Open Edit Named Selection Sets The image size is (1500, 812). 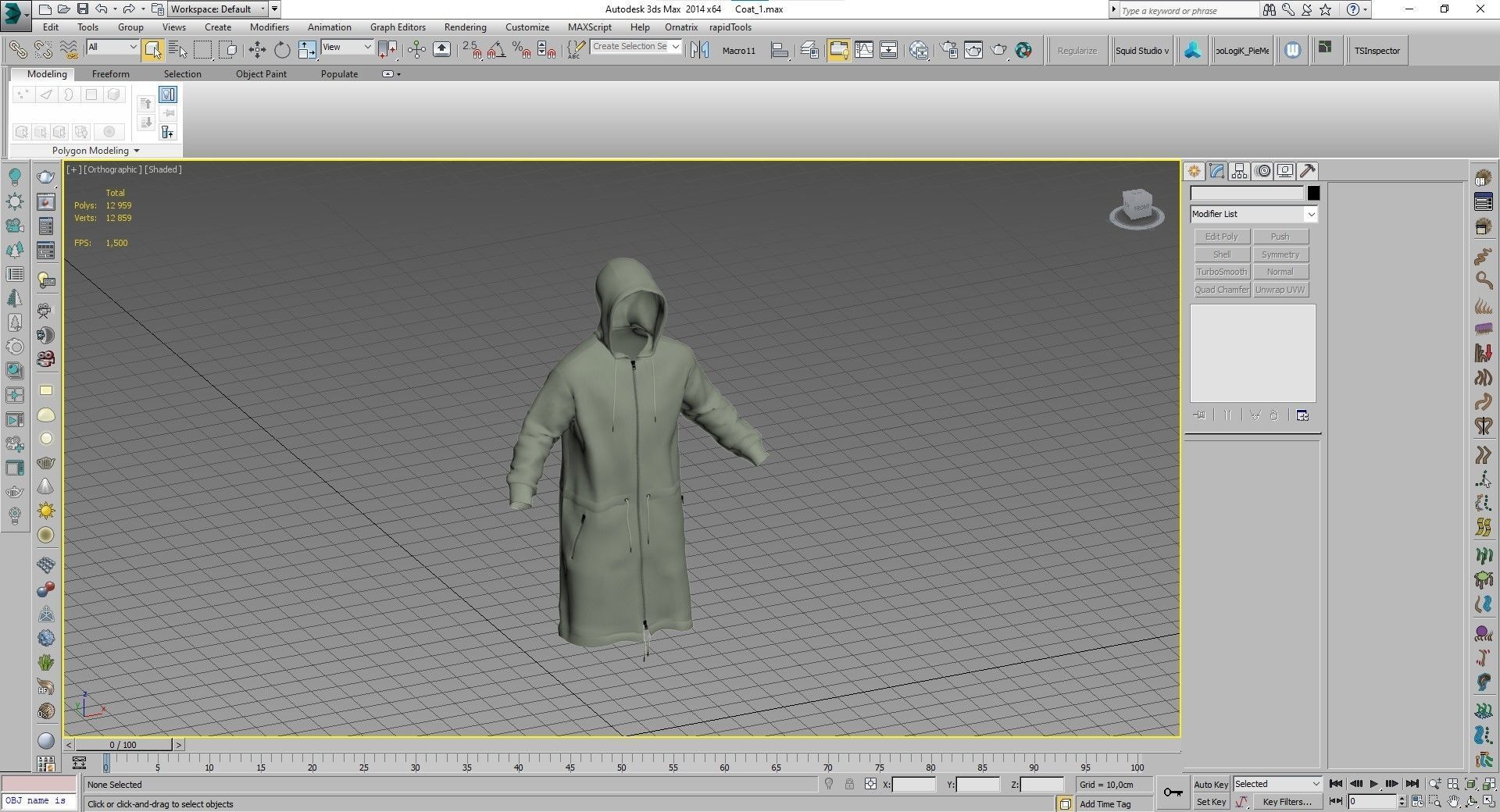tap(577, 50)
